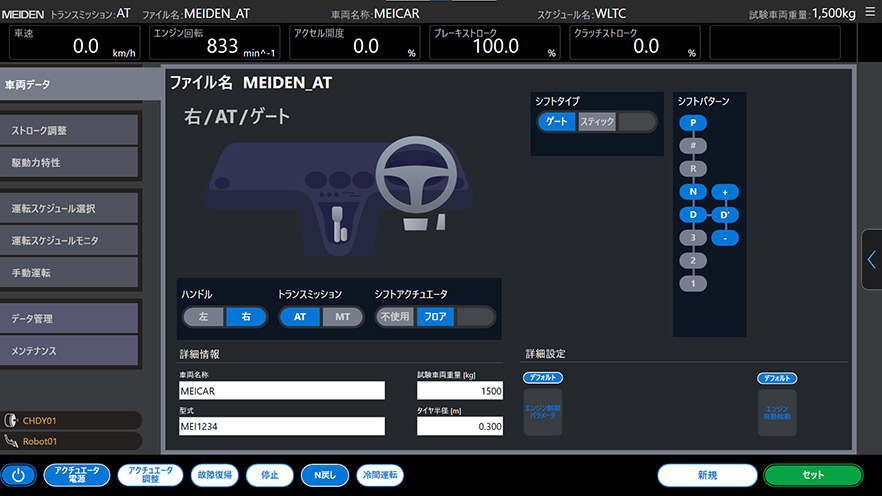Click the minus shift-down node
This screenshot has width=882, height=496.
(725, 238)
